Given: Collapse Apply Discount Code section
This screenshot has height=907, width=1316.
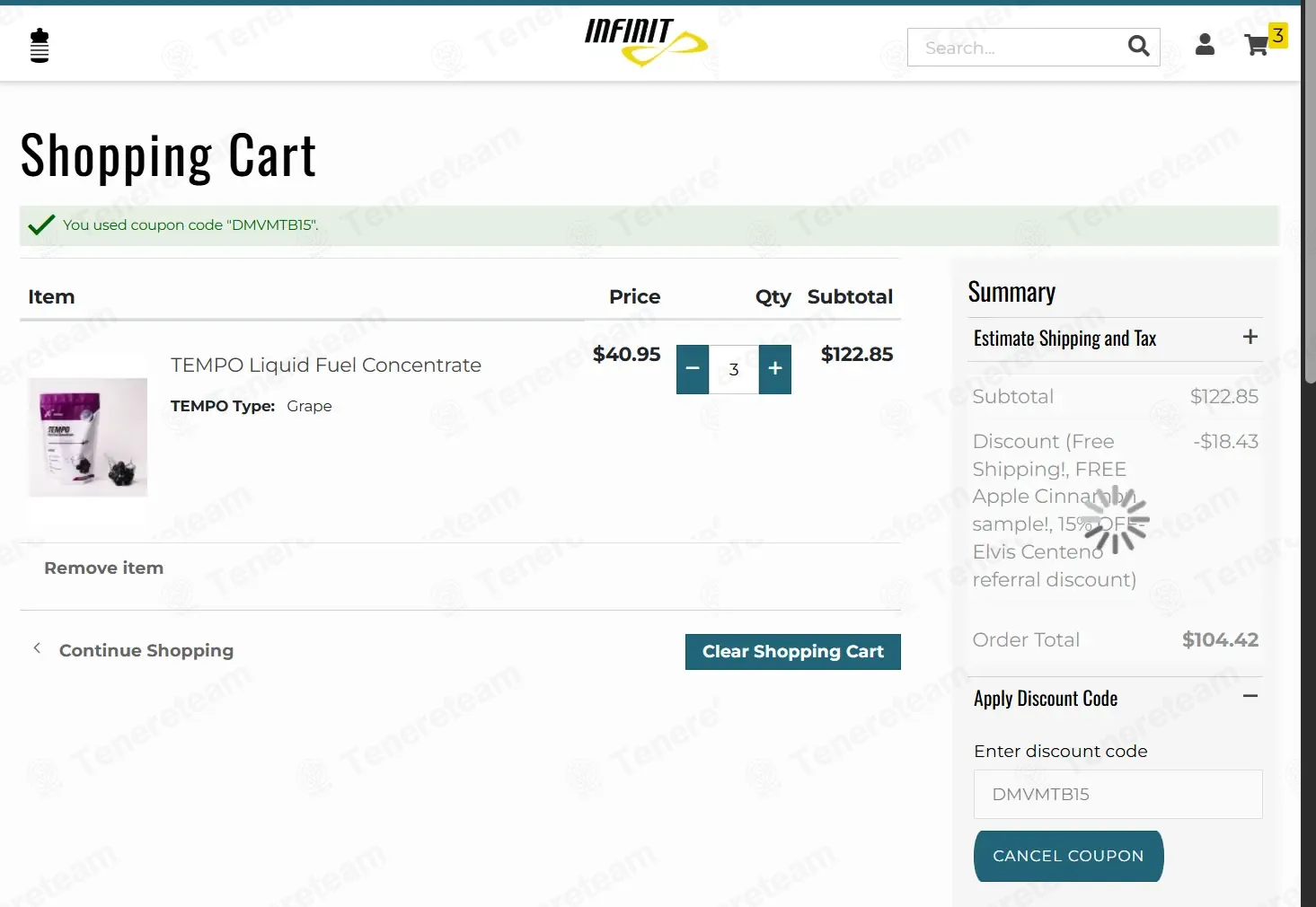Looking at the screenshot, I should (1115, 699).
